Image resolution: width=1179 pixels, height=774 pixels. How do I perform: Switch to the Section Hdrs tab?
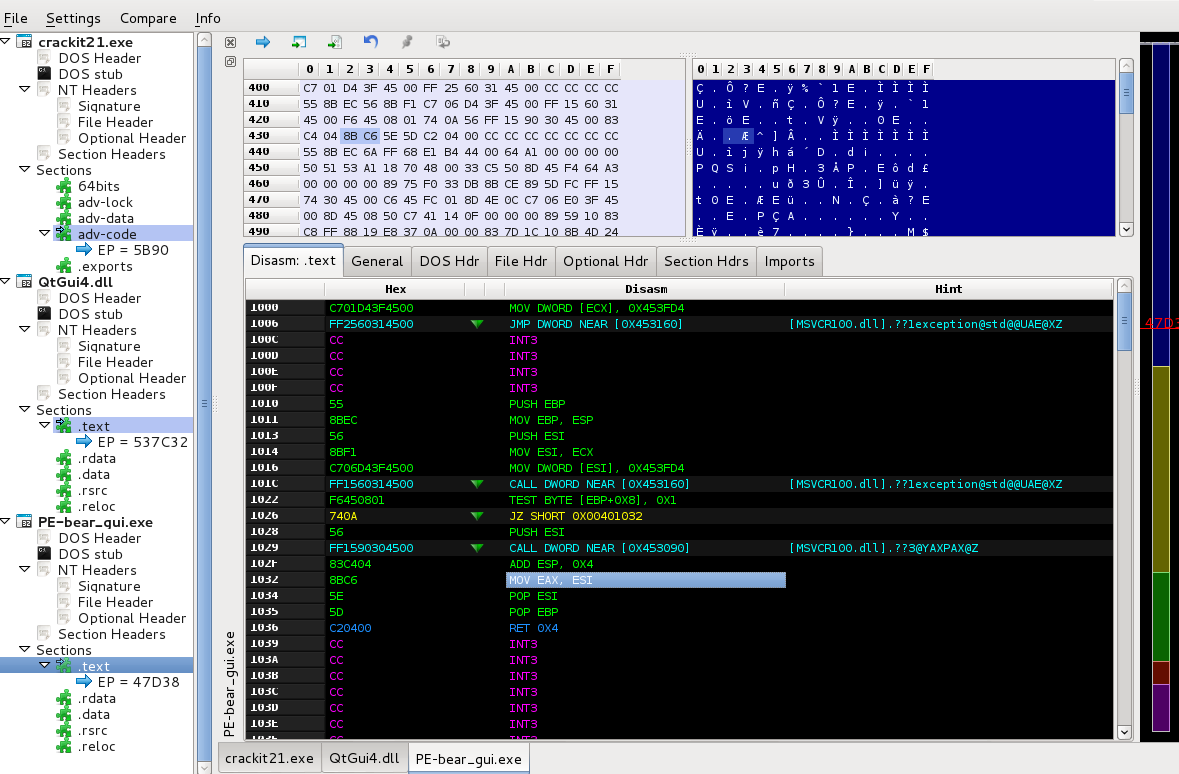[x=706, y=261]
